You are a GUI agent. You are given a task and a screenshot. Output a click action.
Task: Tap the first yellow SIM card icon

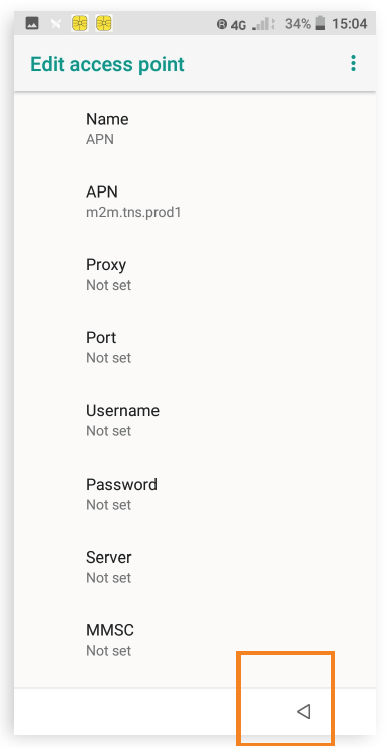[x=79, y=23]
